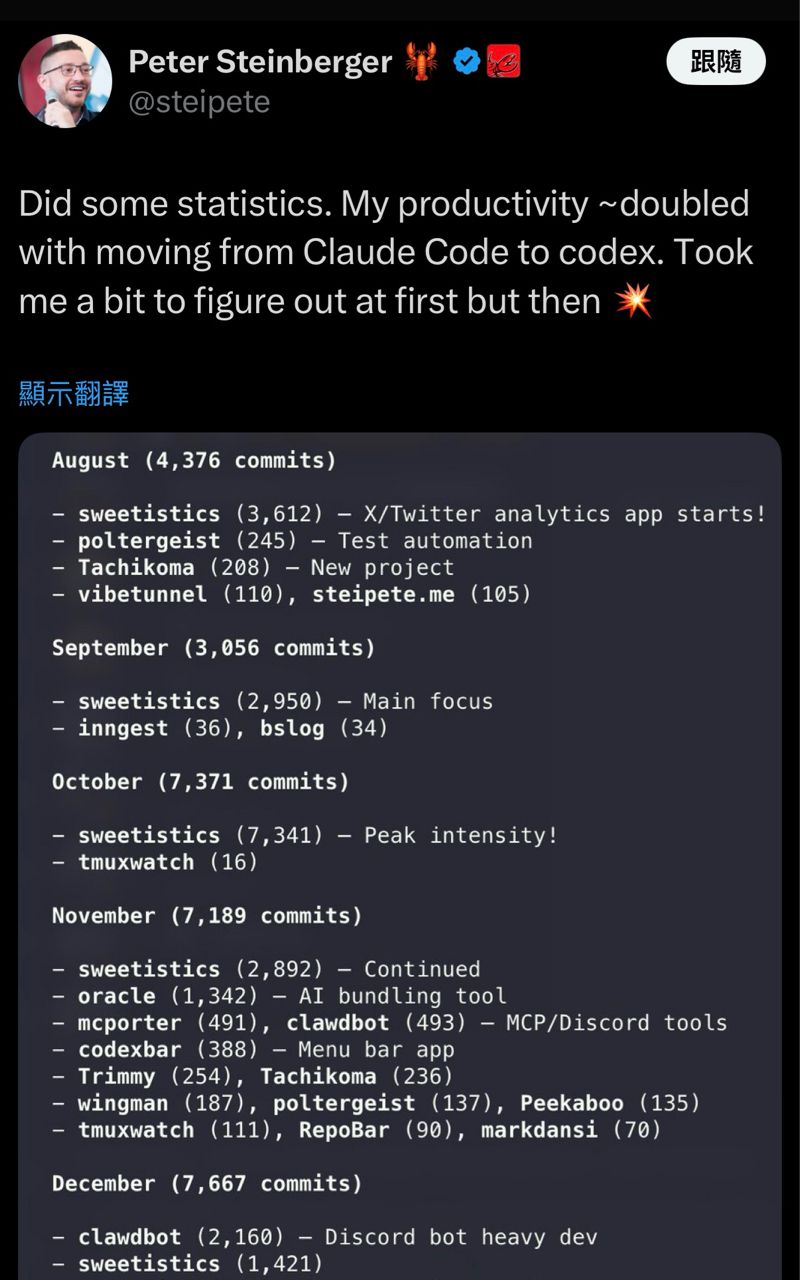Tap the clawdbot Discord bot heavy dev line
The width and height of the screenshot is (800, 1280).
tap(337, 1237)
